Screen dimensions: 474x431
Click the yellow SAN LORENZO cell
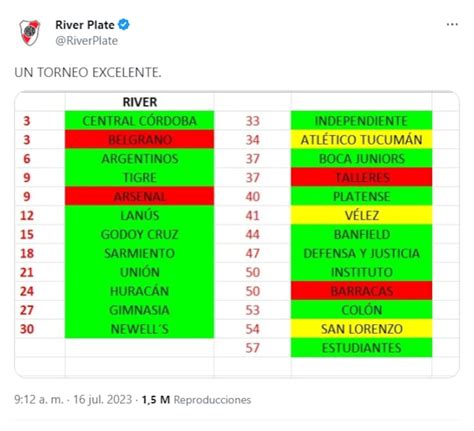point(361,329)
